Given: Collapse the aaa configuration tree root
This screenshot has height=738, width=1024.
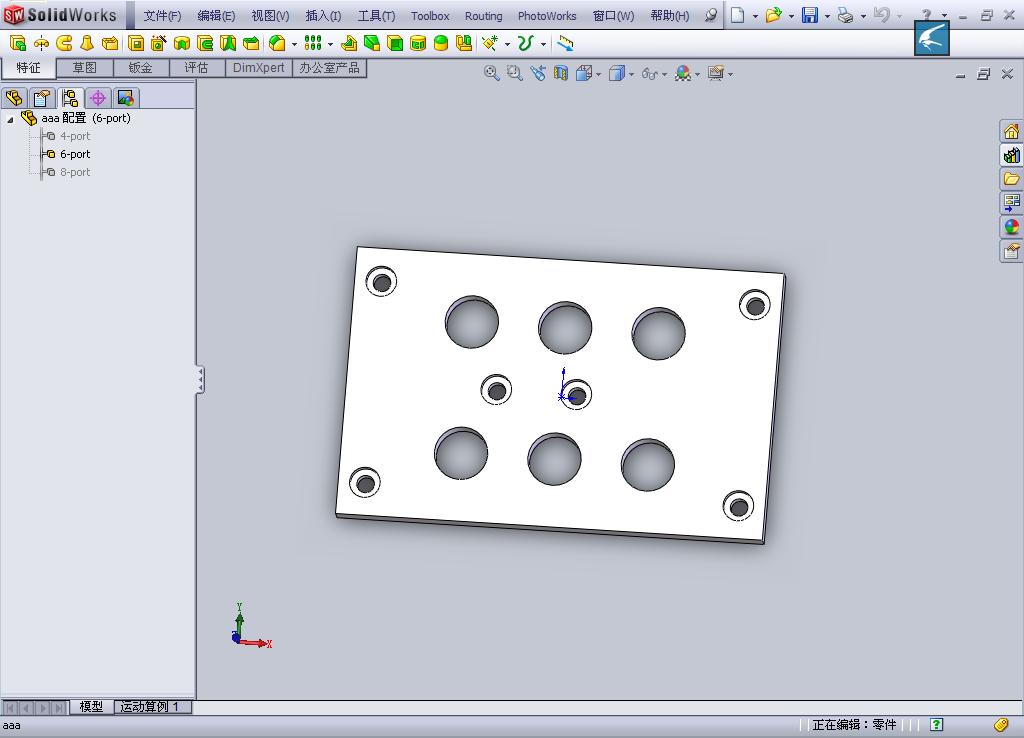Looking at the screenshot, I should point(10,120).
